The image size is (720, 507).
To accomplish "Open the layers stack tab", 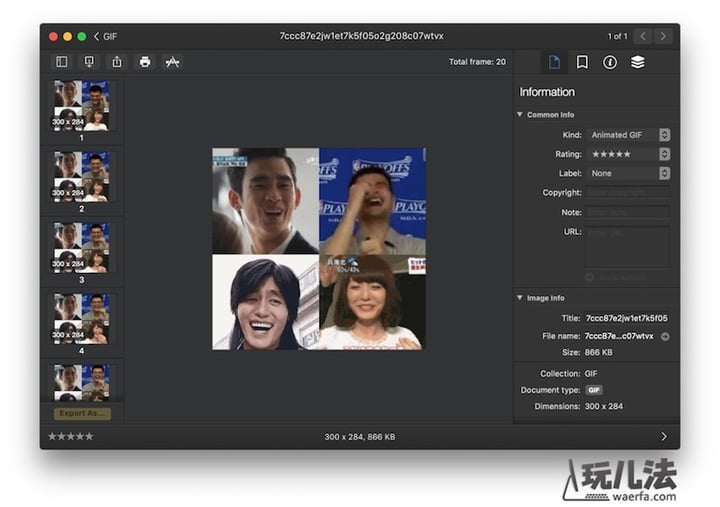I will pyautogui.click(x=638, y=62).
